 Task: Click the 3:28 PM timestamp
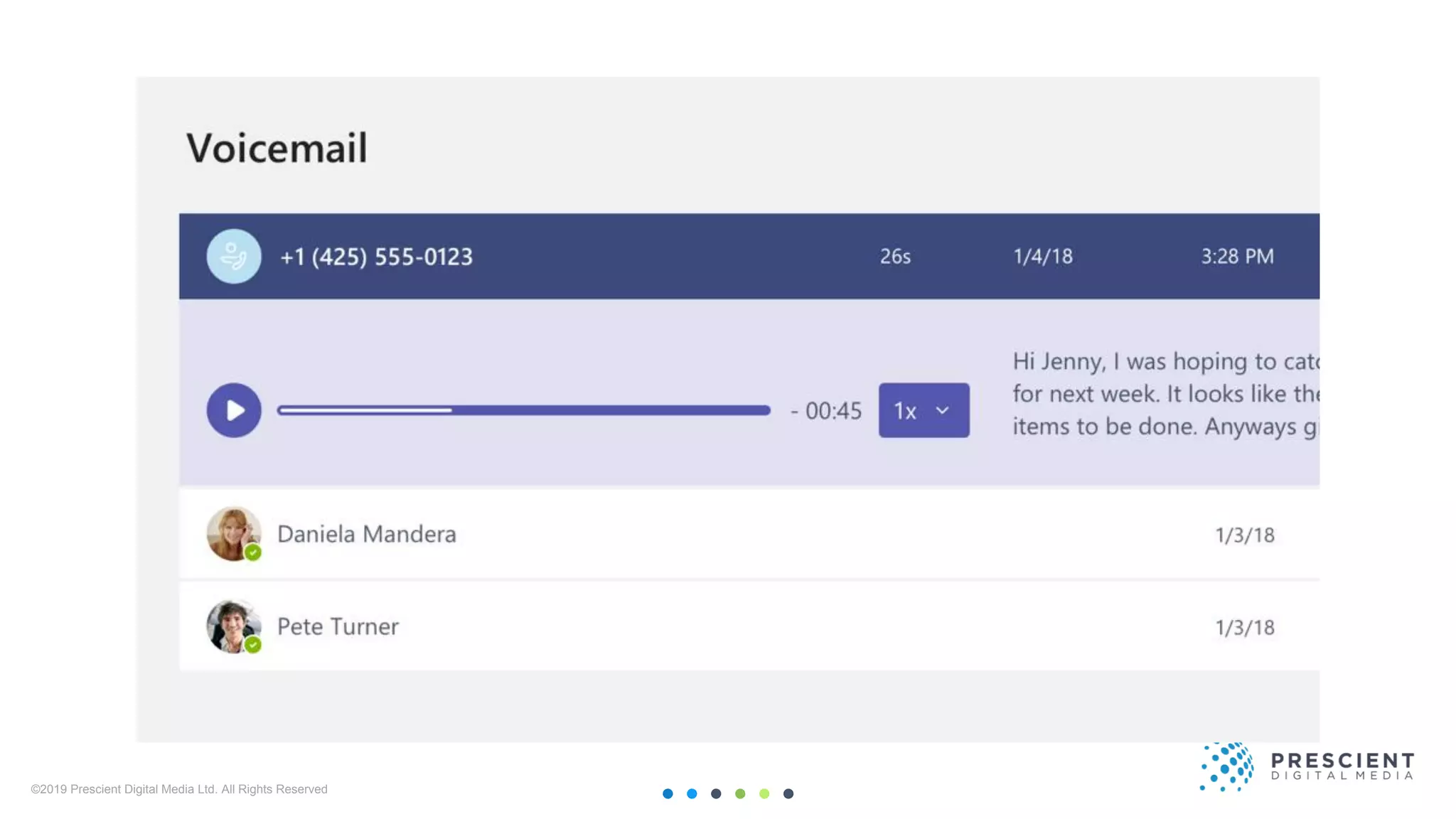coord(1237,257)
